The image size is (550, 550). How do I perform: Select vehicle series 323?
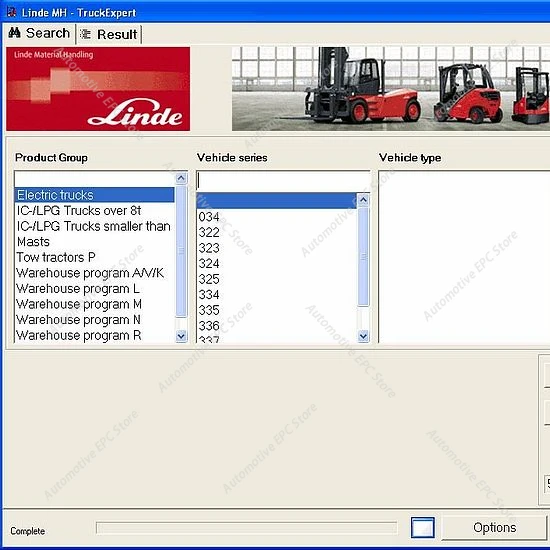pyautogui.click(x=277, y=248)
